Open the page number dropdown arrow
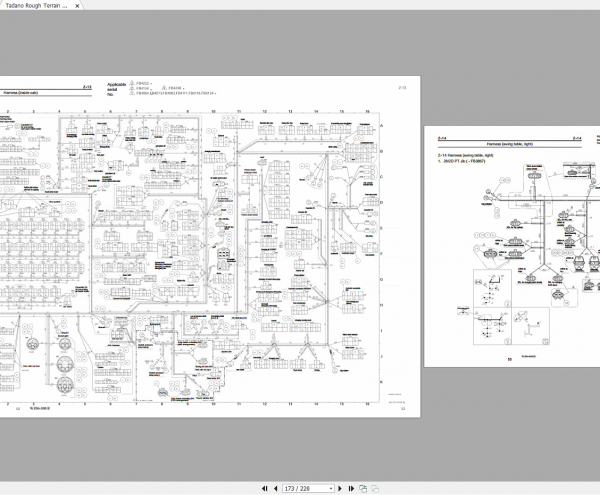This screenshot has width=600, height=495. pyautogui.click(x=331, y=489)
